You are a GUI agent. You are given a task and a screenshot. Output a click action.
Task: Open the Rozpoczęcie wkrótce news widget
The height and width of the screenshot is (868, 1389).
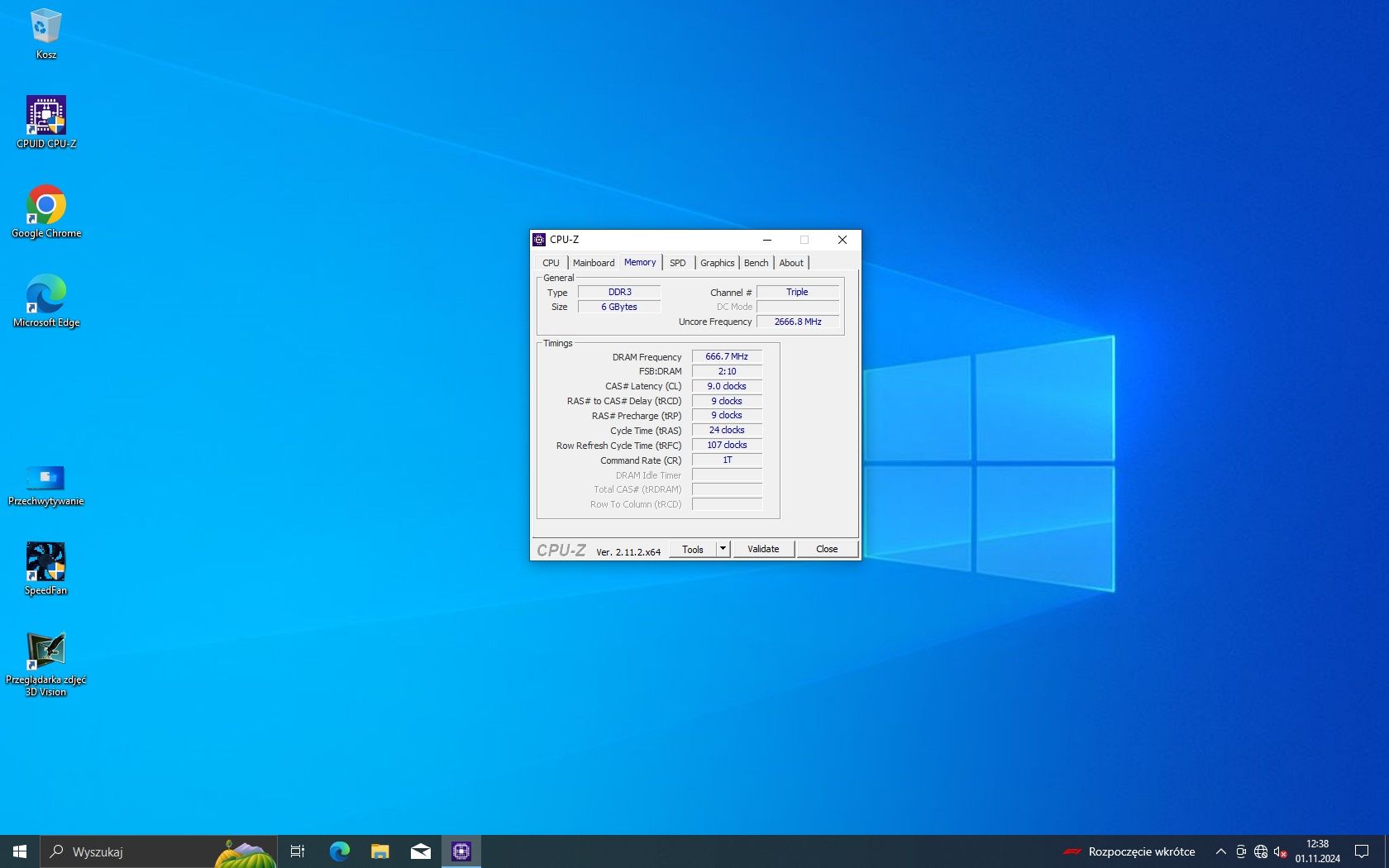(1129, 851)
